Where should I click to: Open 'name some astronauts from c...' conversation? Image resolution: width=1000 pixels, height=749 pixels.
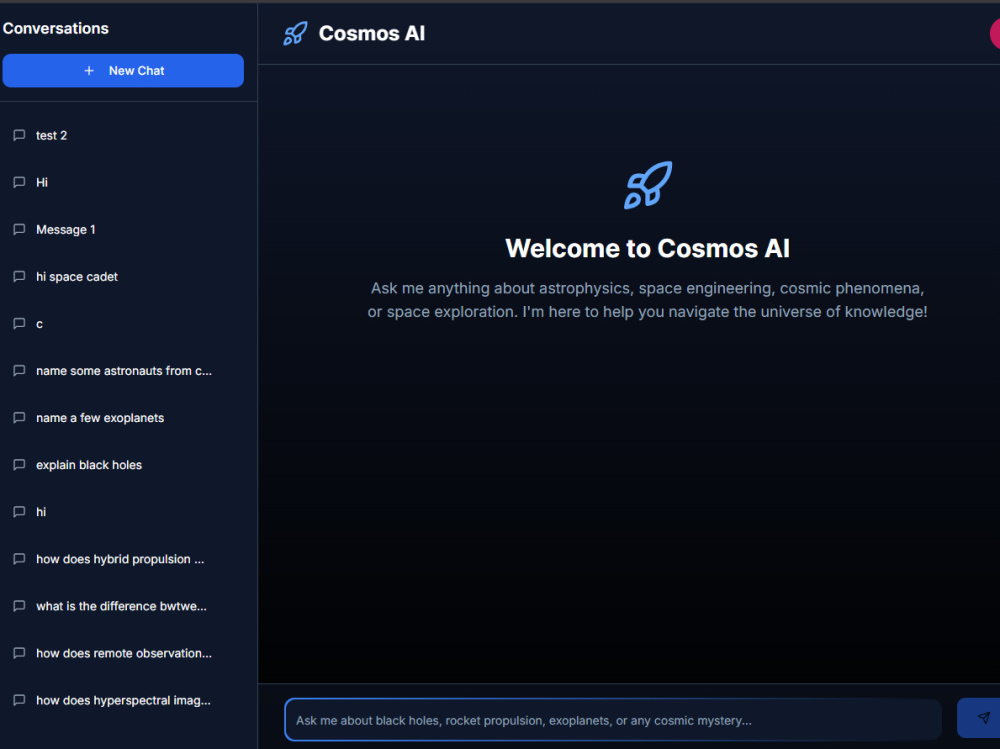123,371
